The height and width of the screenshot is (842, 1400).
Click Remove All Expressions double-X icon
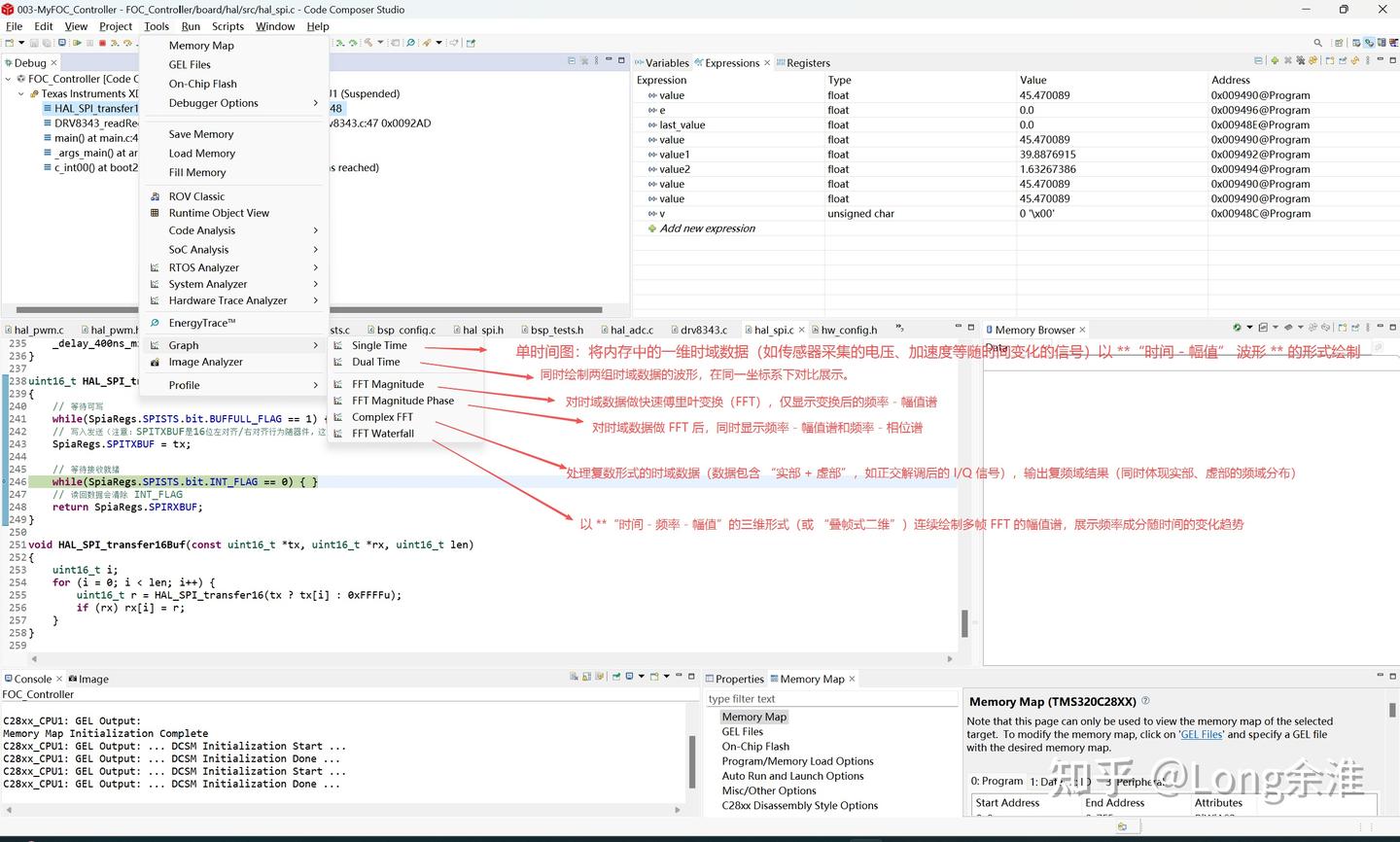[1300, 60]
